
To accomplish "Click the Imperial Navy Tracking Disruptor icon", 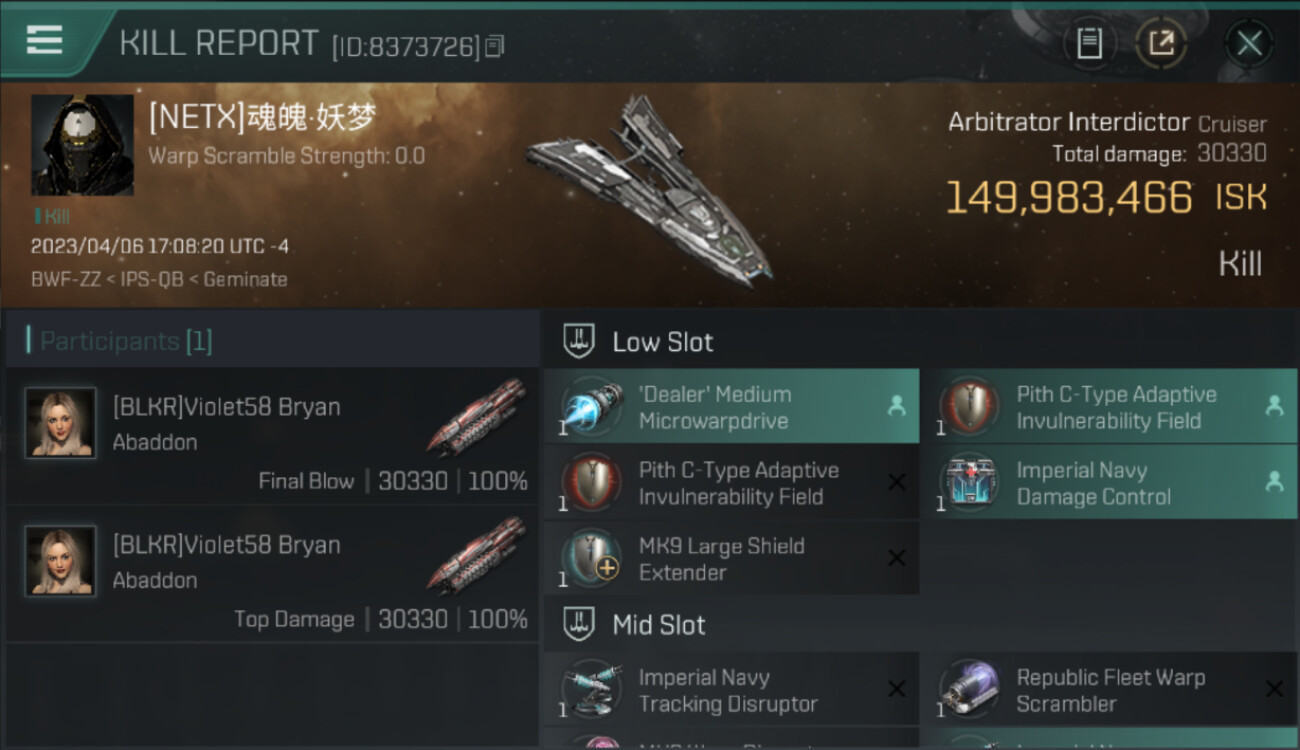I will click(x=592, y=690).
